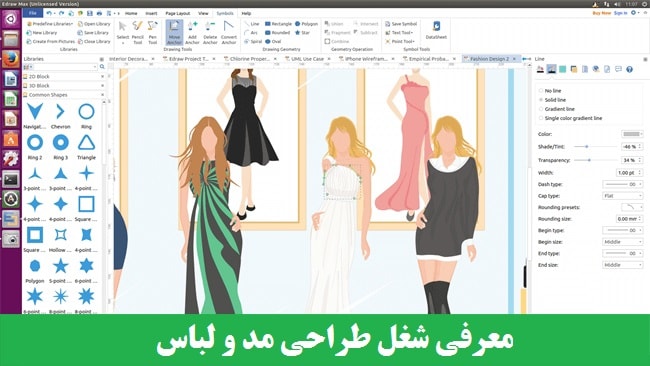Image resolution: width=650 pixels, height=366 pixels.
Task: Open the help icon in Line panel
Action: coord(629,69)
